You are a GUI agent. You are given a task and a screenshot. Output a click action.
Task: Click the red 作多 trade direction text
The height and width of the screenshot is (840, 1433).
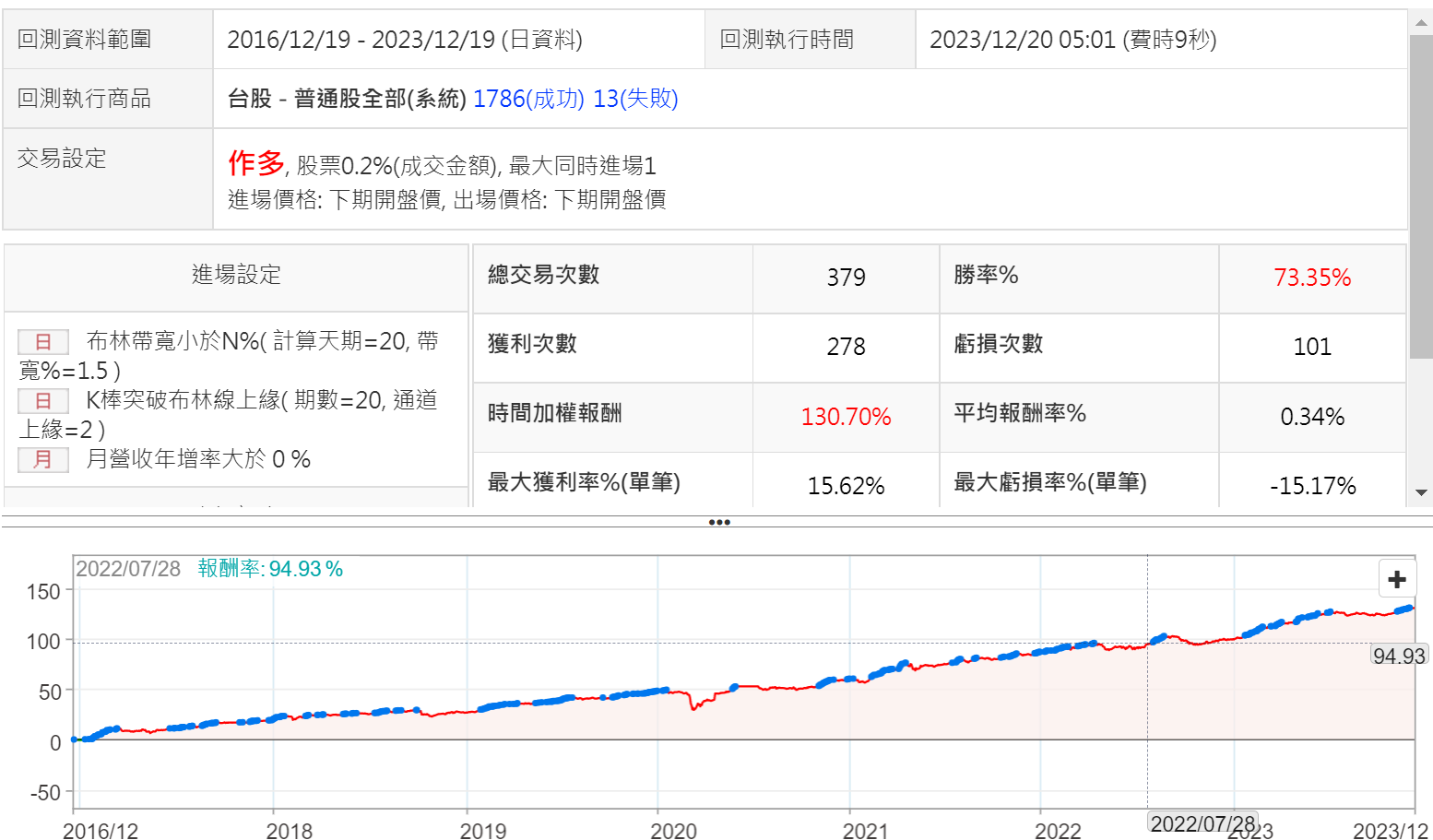tap(256, 163)
